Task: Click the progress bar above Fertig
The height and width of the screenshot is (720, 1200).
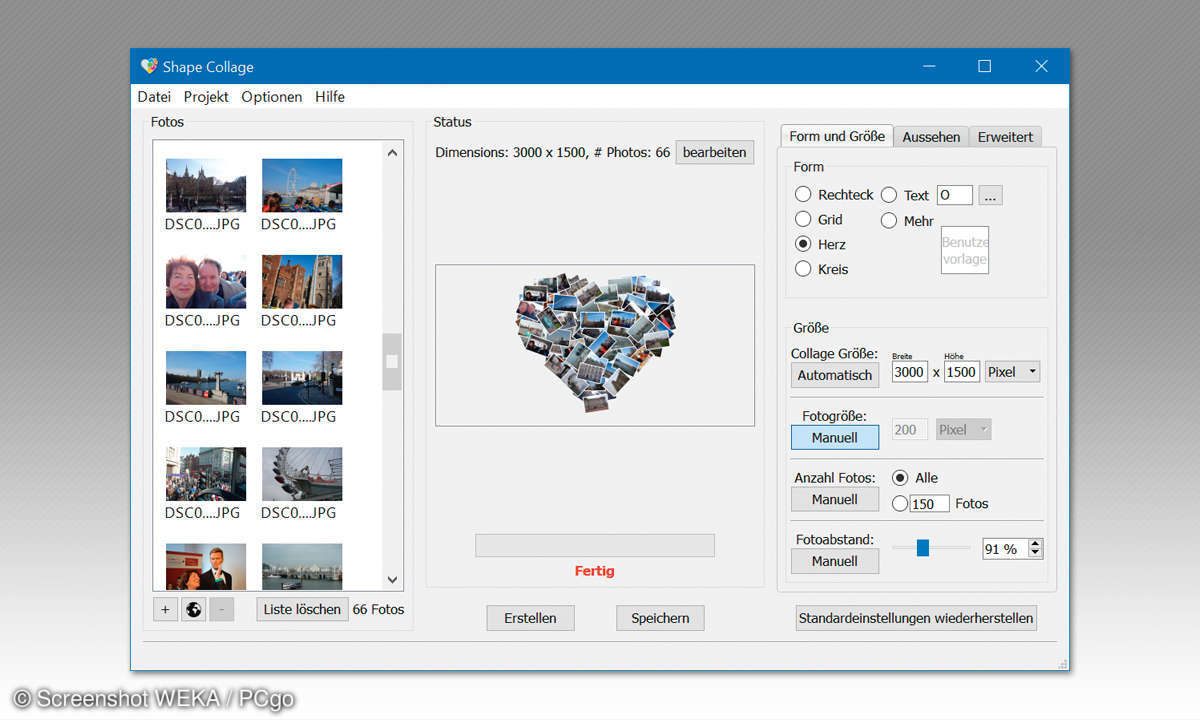Action: pyautogui.click(x=595, y=545)
